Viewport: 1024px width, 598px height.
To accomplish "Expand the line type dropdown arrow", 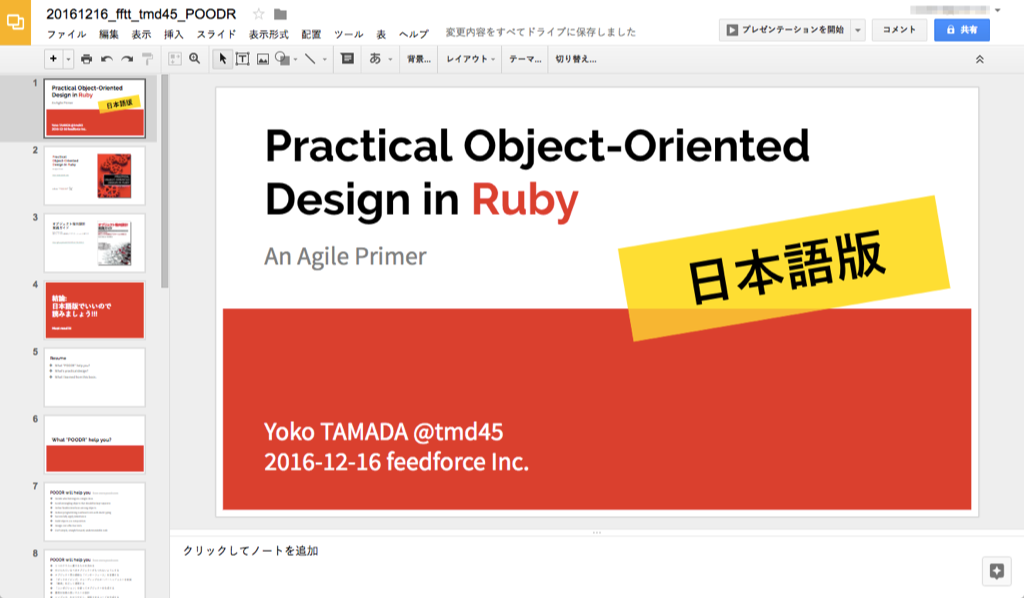I will 325,59.
